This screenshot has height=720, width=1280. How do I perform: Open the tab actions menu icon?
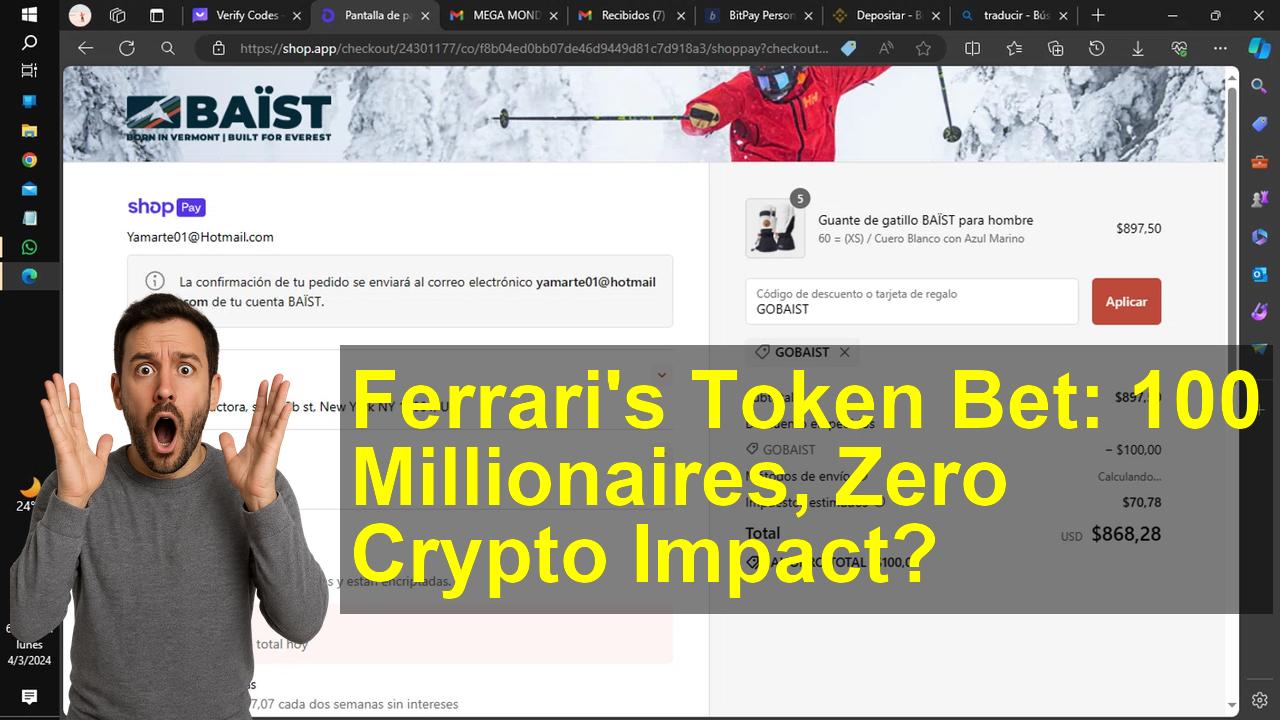click(x=156, y=15)
